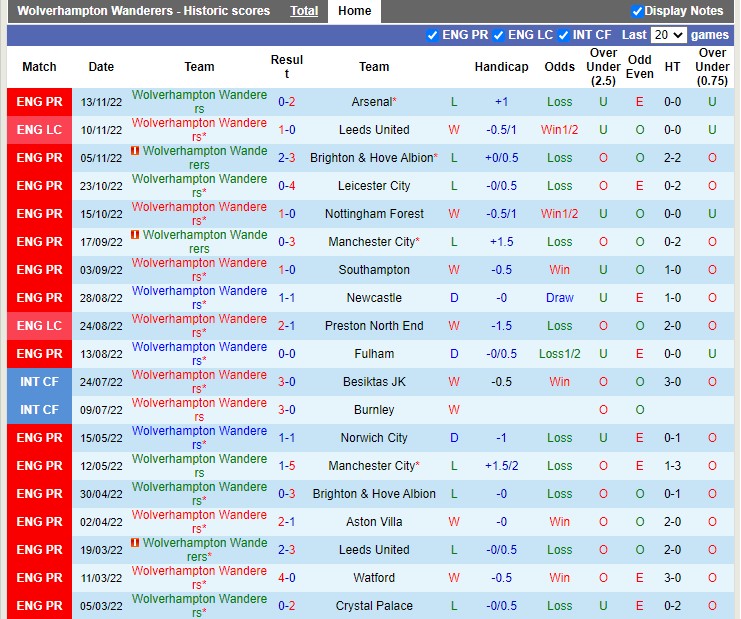Uncheck the INT CF league filter
This screenshot has height=619, width=741.
click(x=563, y=35)
